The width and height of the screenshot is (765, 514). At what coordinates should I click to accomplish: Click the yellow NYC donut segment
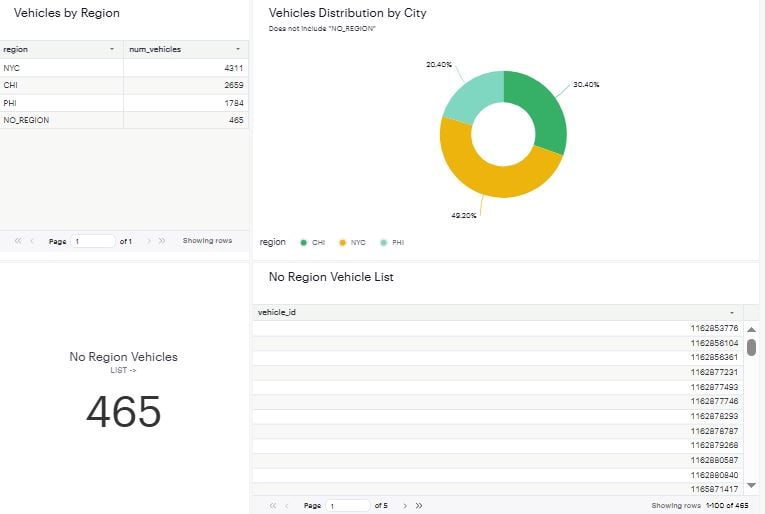(x=488, y=178)
